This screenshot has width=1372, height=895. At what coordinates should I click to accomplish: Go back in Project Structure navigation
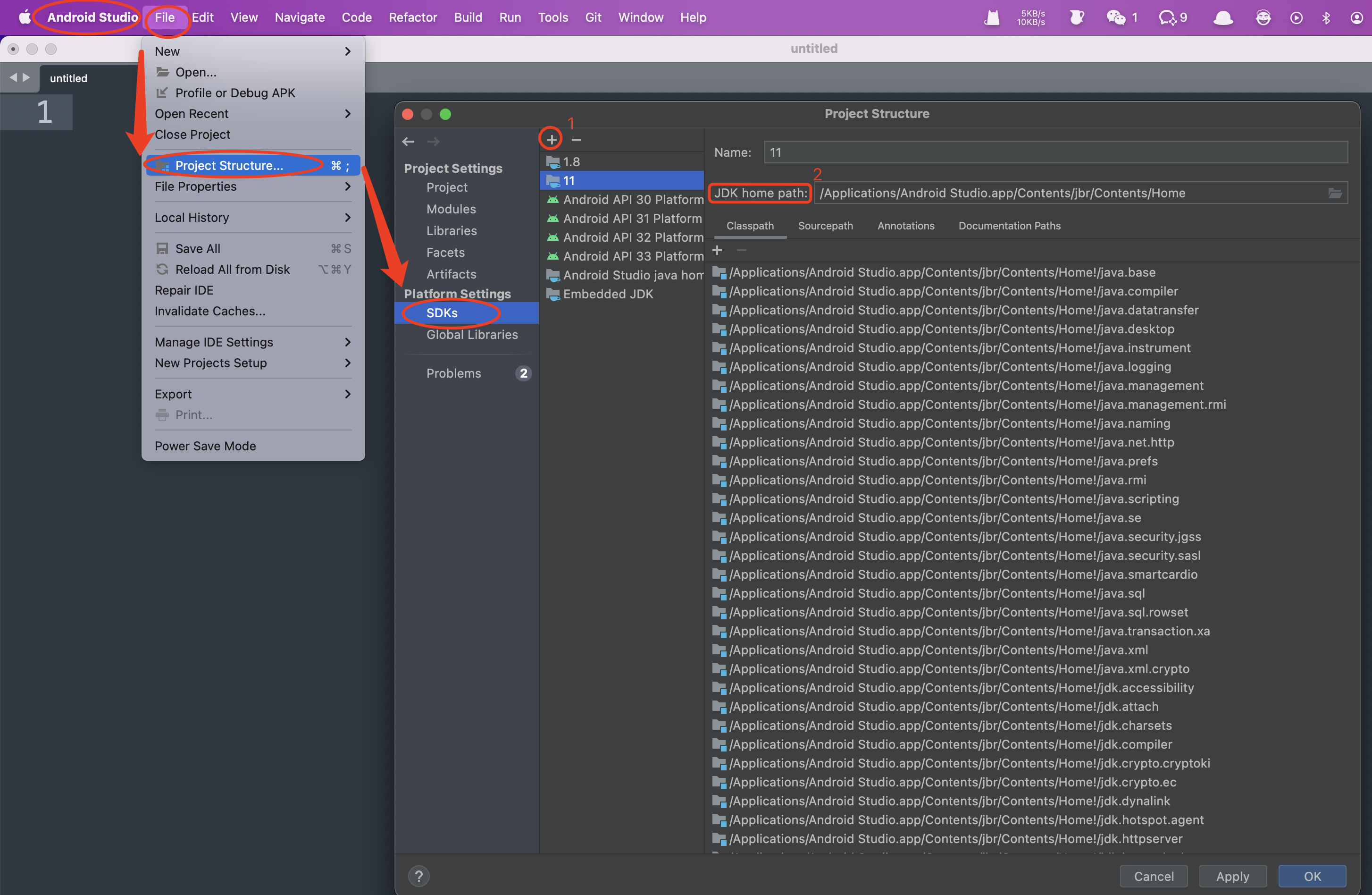coord(408,141)
